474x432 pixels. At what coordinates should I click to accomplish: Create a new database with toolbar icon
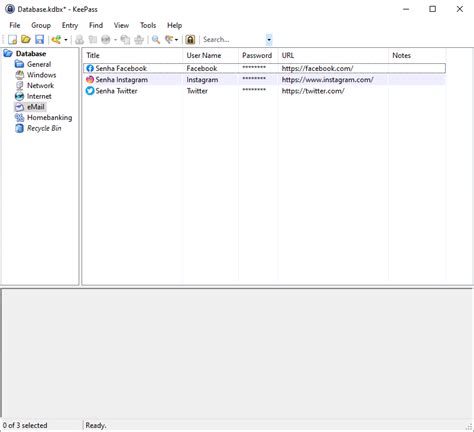coord(12,40)
